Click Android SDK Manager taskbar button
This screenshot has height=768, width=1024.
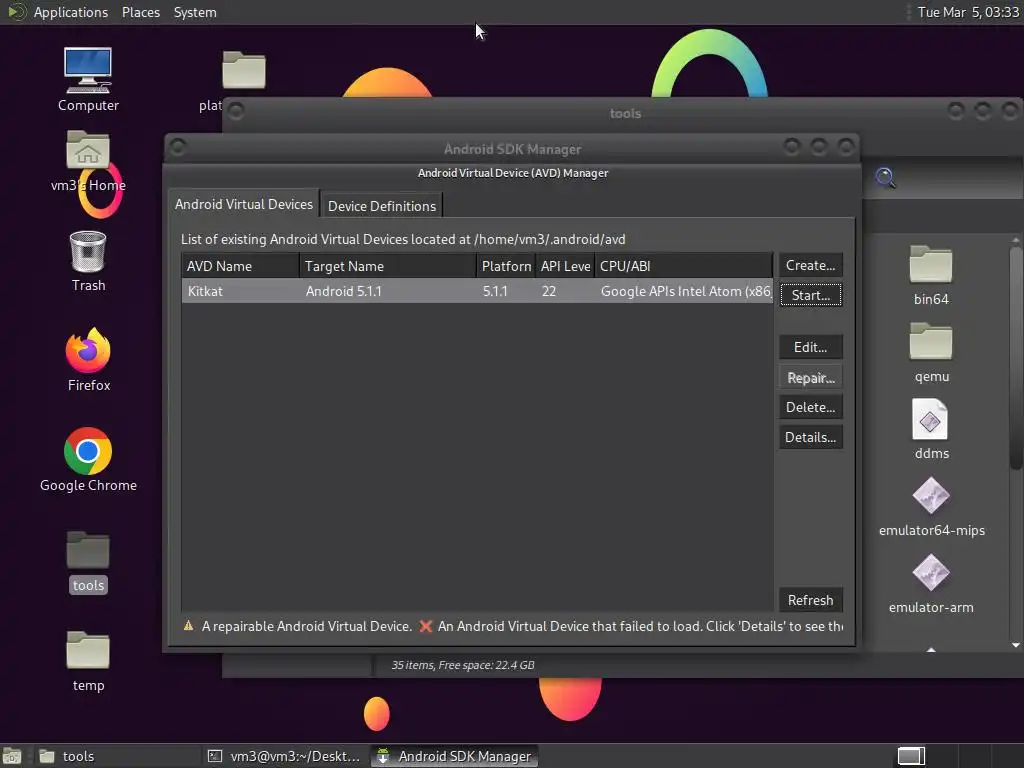455,756
